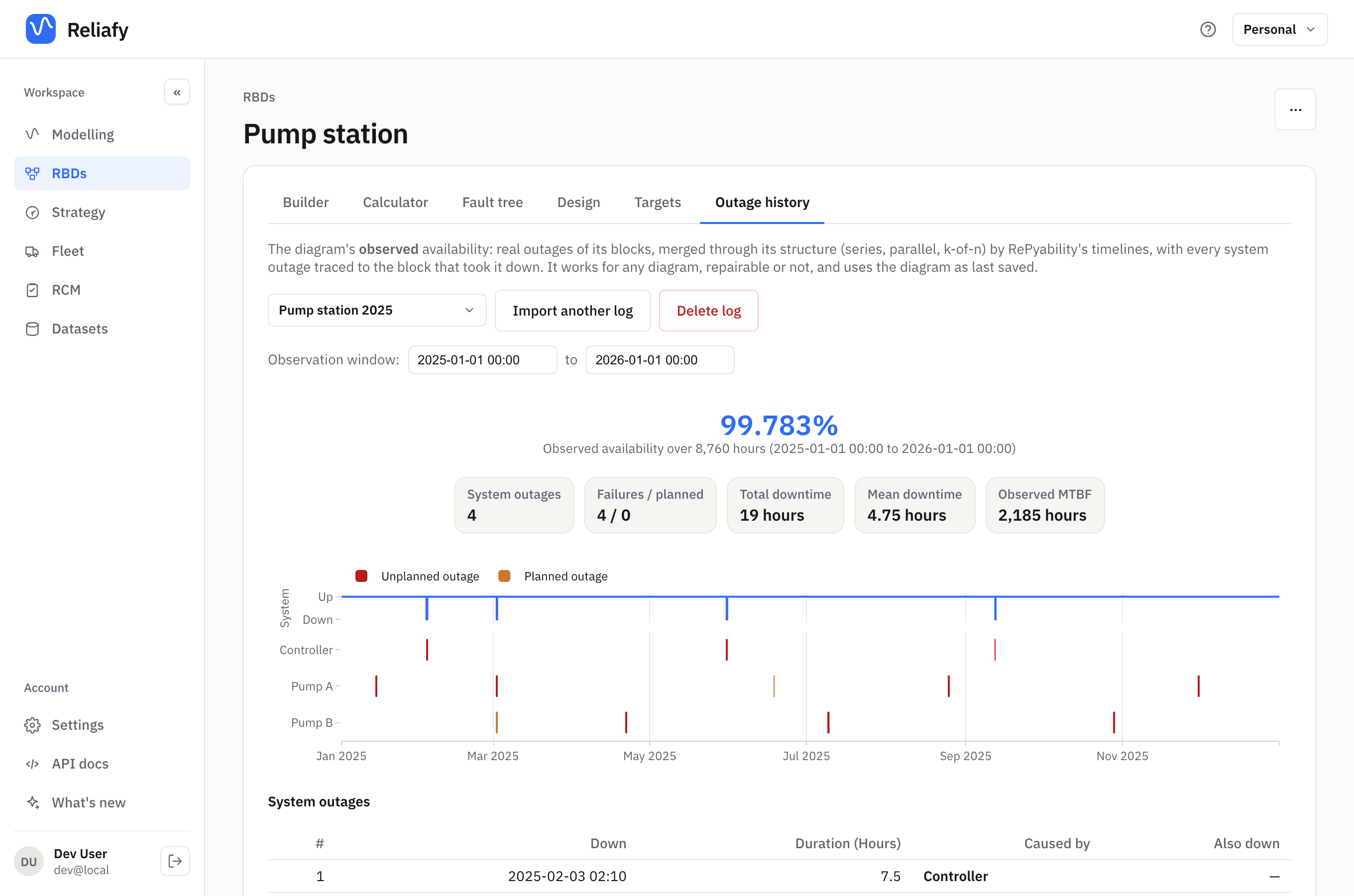
Task: Click the Modelling waveform icon
Action: tap(32, 134)
